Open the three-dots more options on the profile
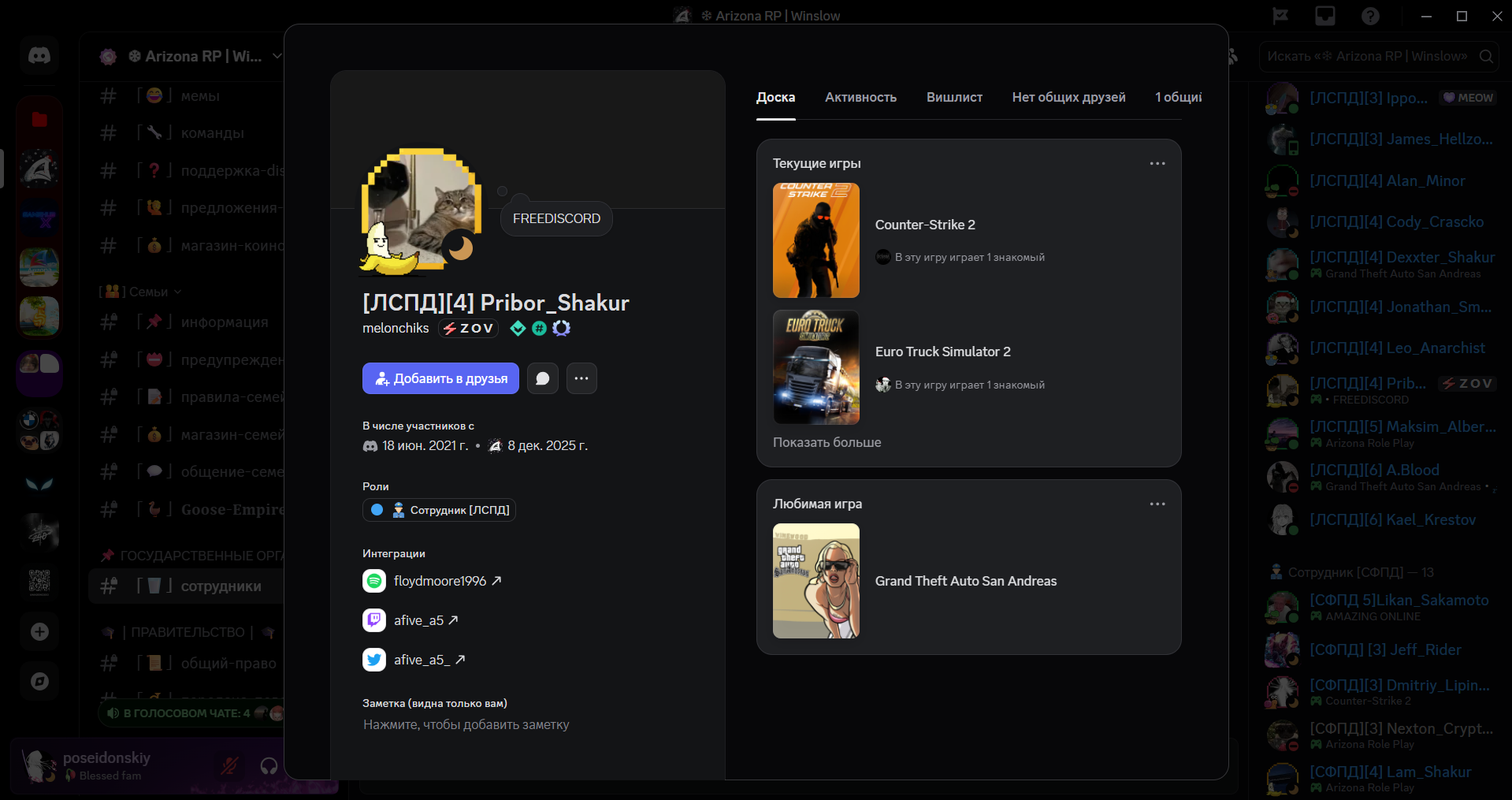 pos(581,378)
